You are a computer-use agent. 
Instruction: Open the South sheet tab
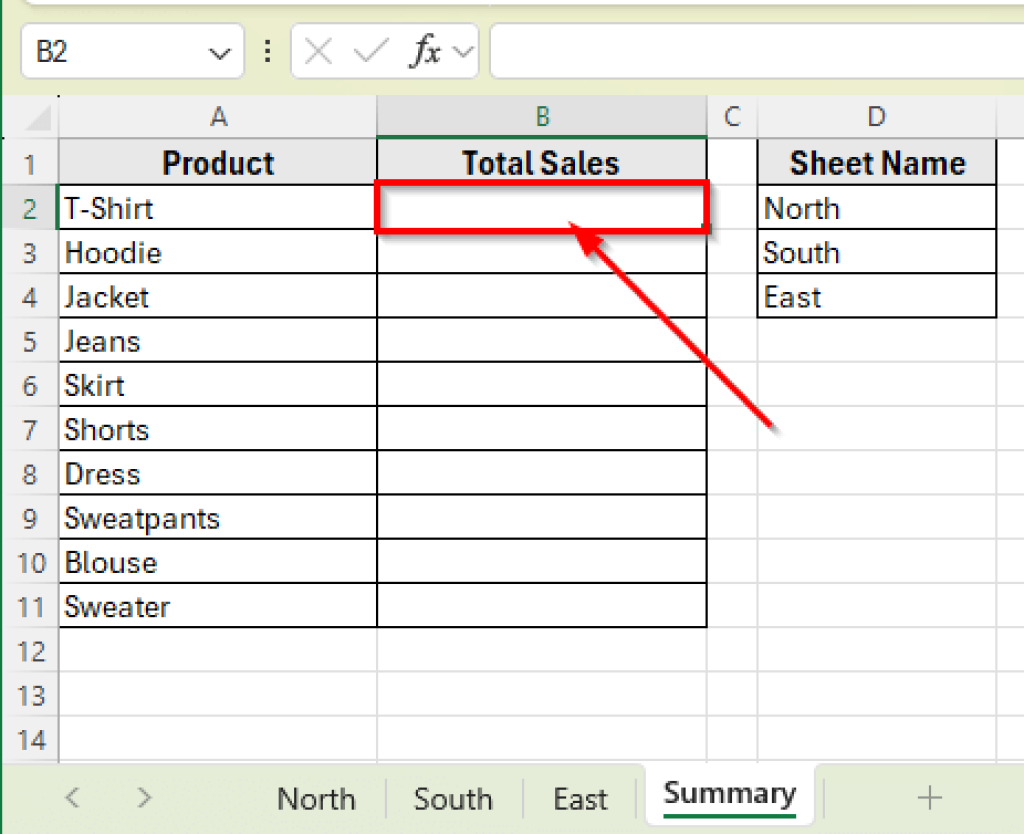point(452,798)
